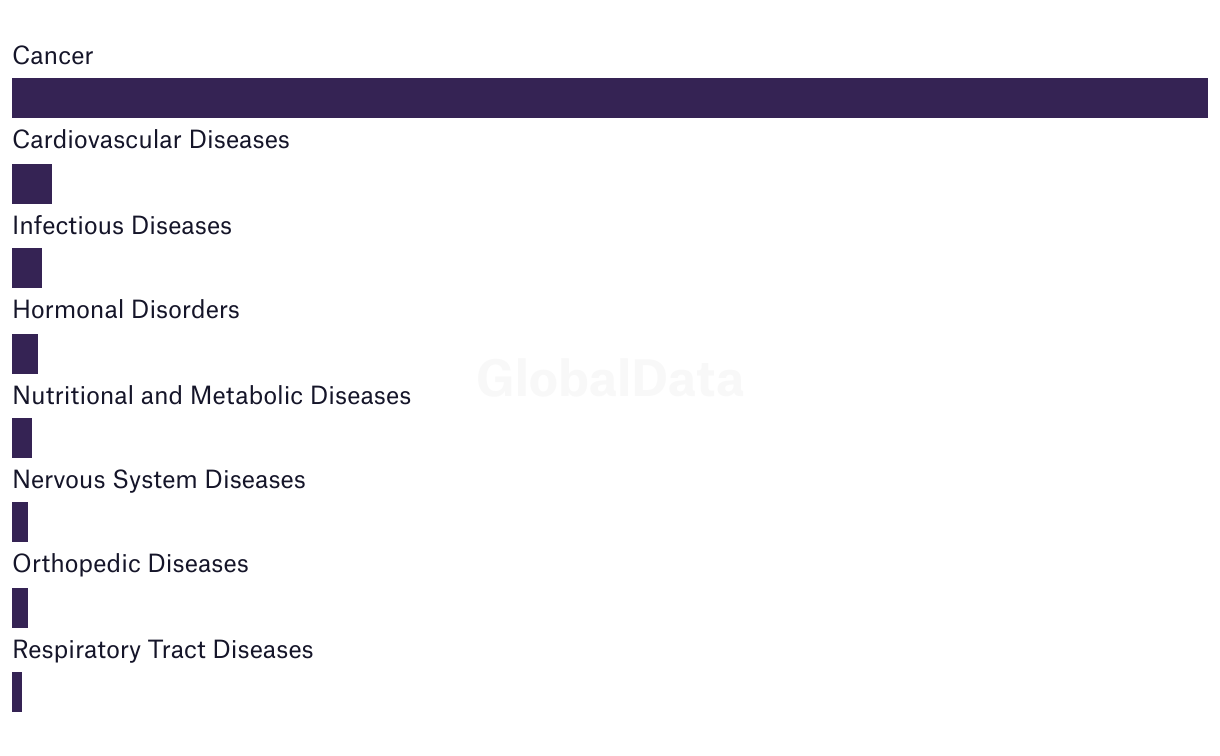This screenshot has width=1220, height=756.
Task: Click the Cardiovascular Diseases label text
Action: (x=151, y=140)
